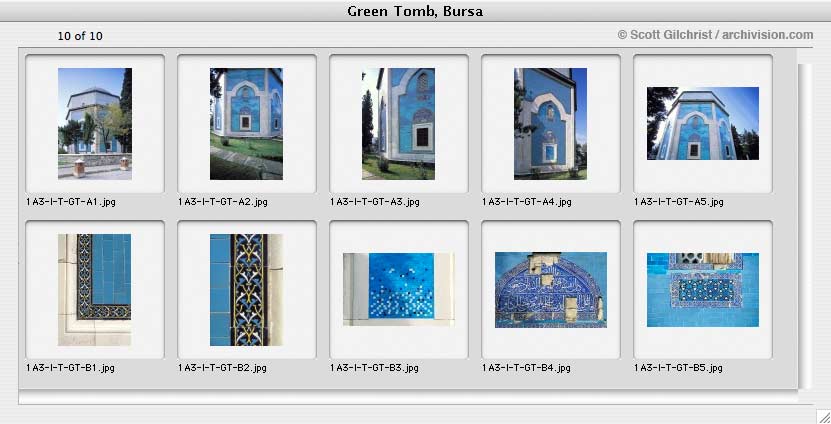Open the wide-angle 1A3-I-T-GT-A5 thumbnail
The image size is (831, 424).
pos(703,123)
